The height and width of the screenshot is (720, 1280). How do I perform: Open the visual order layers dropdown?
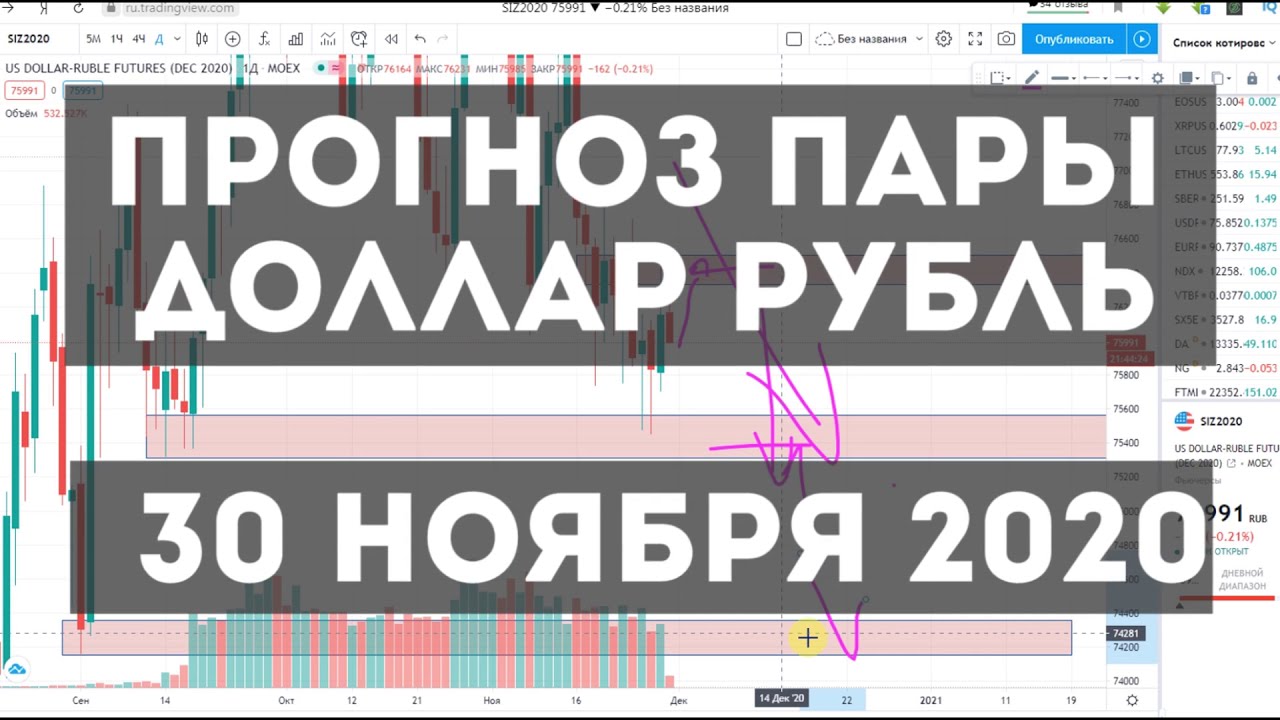pos(1189,78)
